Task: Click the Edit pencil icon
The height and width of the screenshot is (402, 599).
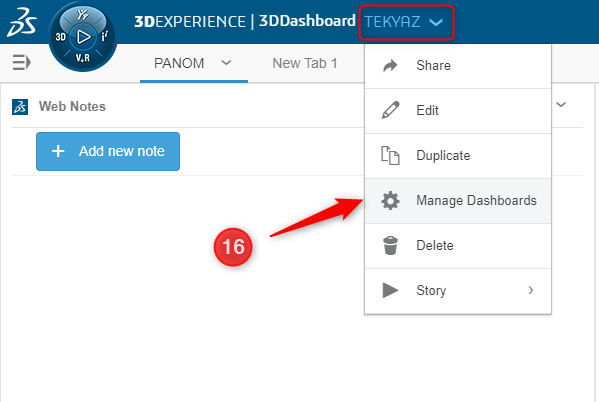Action: pos(390,110)
